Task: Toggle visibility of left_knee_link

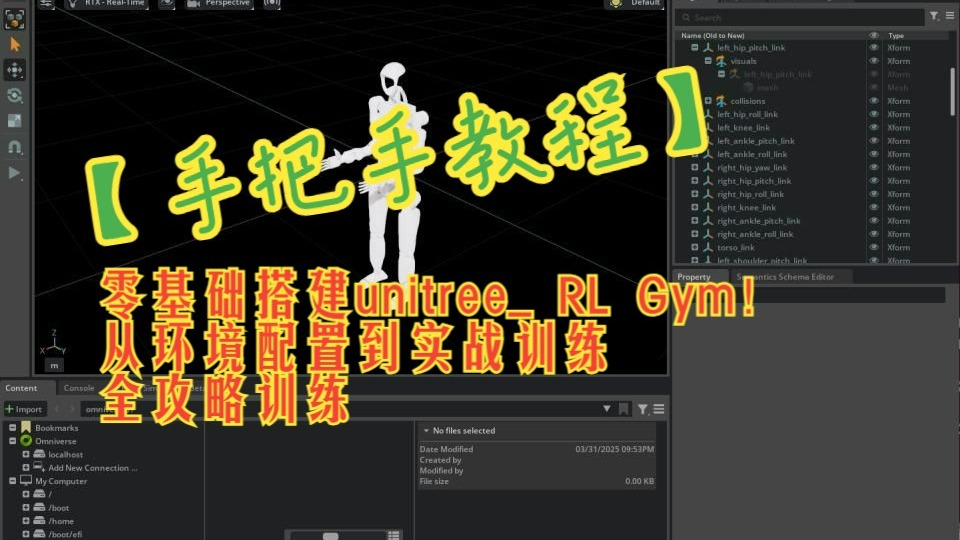Action: [874, 127]
